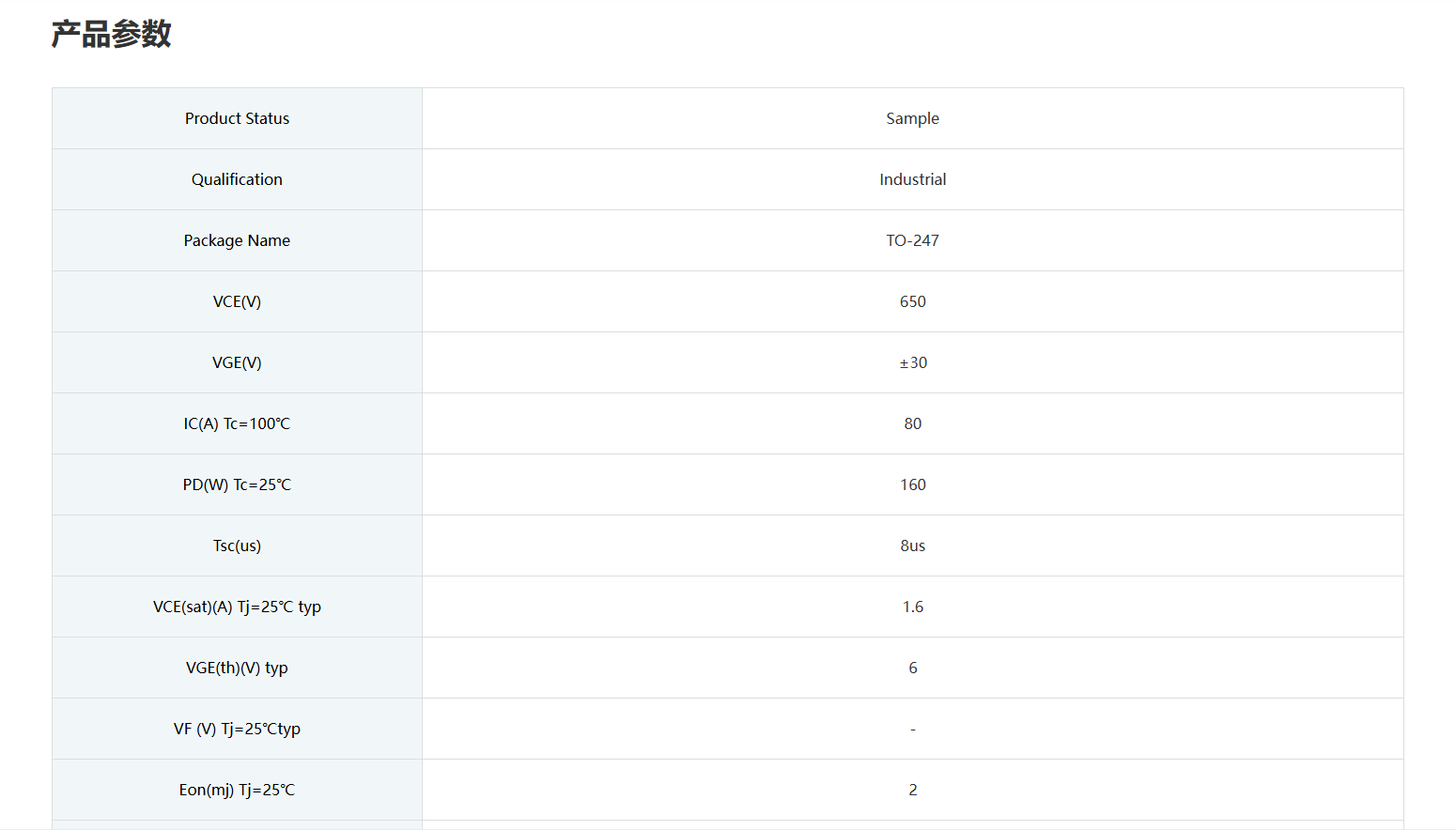
Task: Click the 产品参数 section heading
Action: [111, 35]
